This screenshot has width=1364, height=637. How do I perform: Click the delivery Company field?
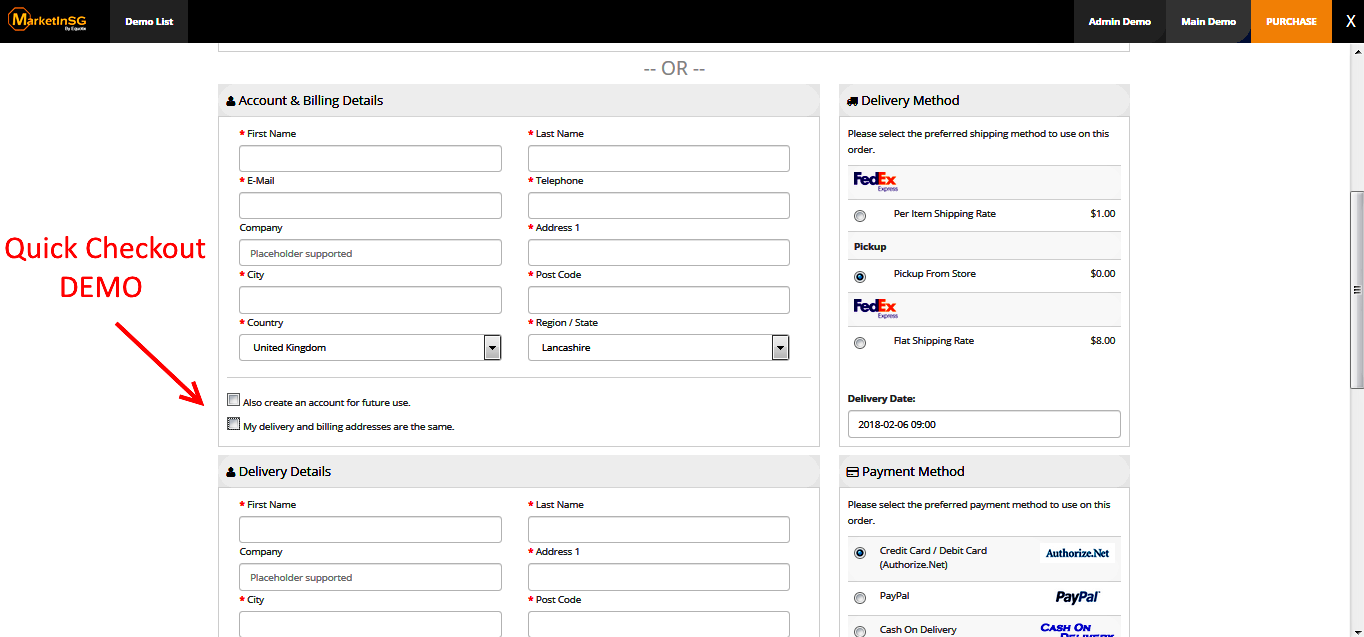(x=370, y=577)
